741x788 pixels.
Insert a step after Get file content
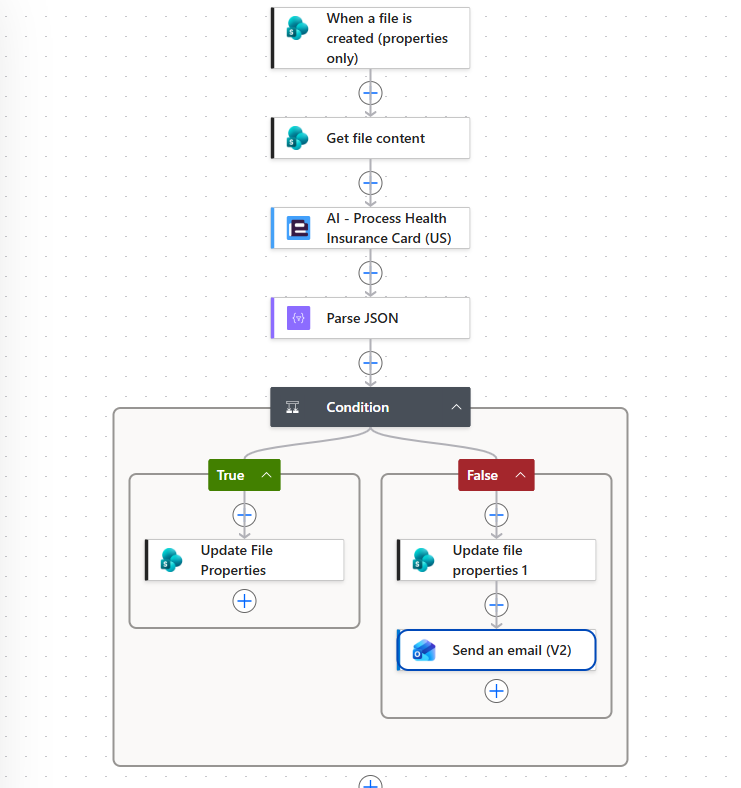pyautogui.click(x=370, y=183)
